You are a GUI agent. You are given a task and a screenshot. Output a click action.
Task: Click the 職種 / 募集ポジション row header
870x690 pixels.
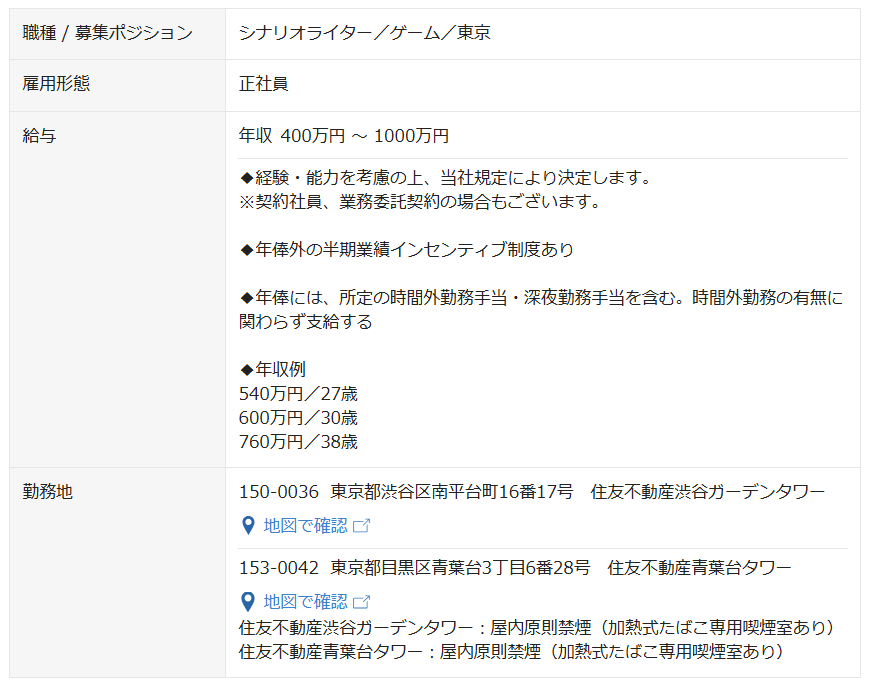(x=107, y=33)
